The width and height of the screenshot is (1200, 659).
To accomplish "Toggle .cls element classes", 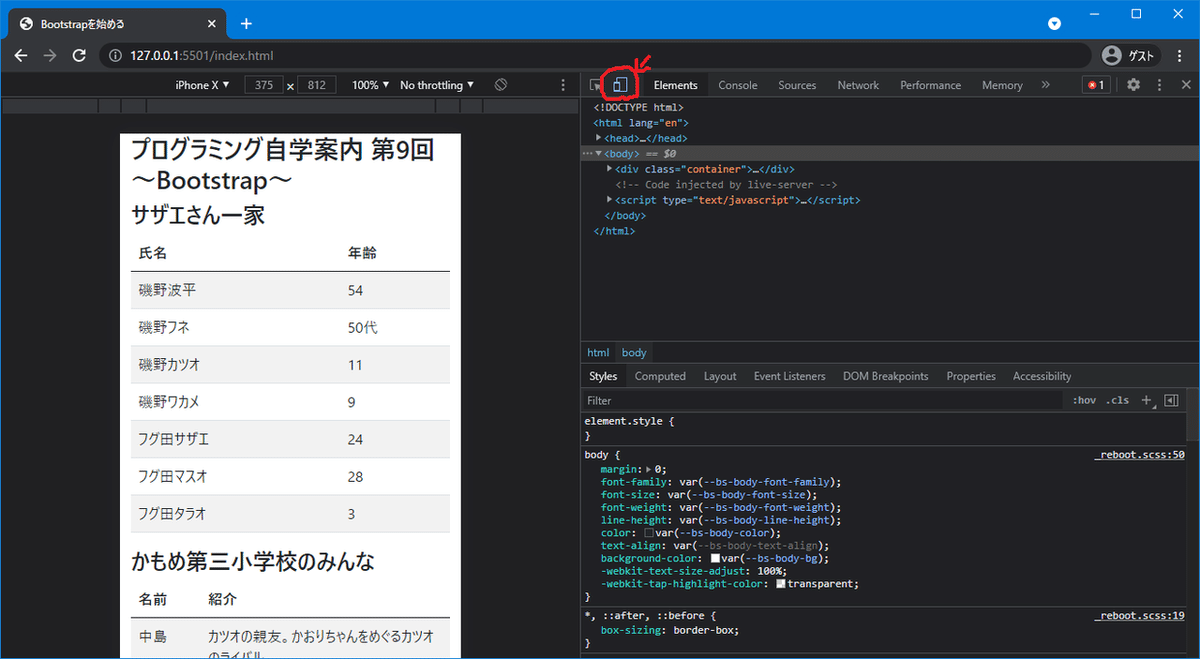I will pyautogui.click(x=1117, y=400).
